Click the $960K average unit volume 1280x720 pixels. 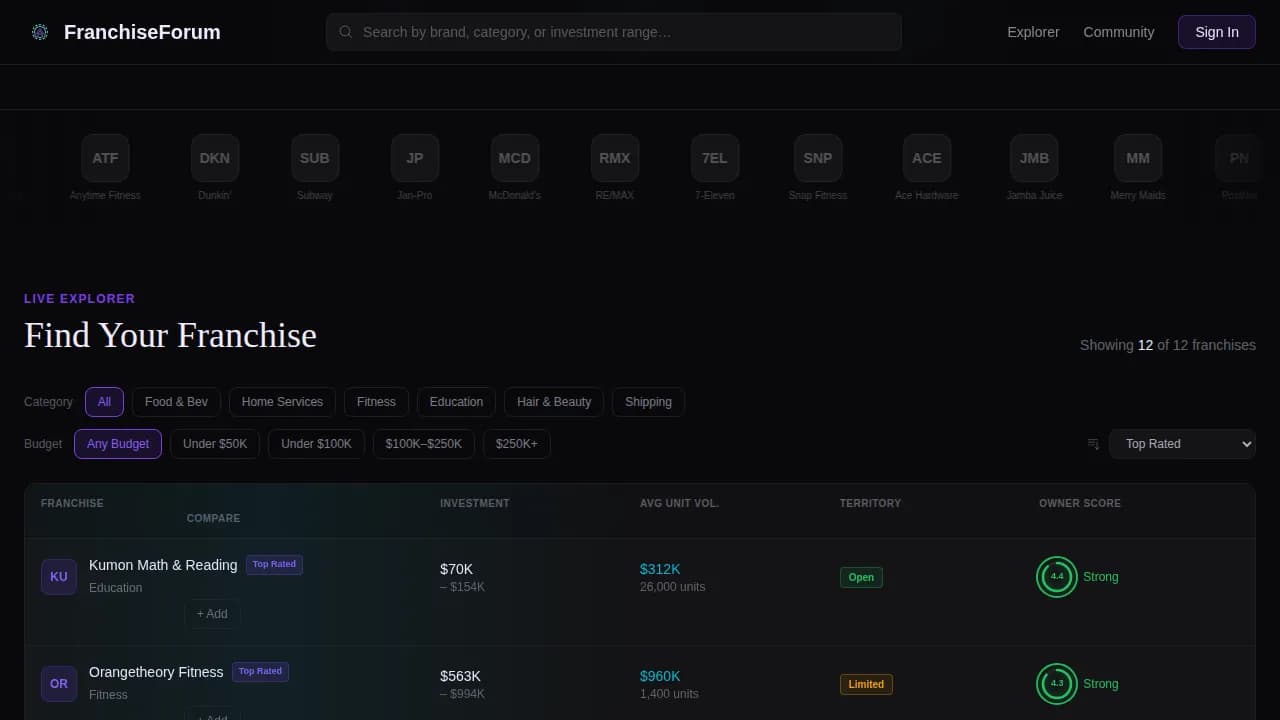pyautogui.click(x=660, y=676)
